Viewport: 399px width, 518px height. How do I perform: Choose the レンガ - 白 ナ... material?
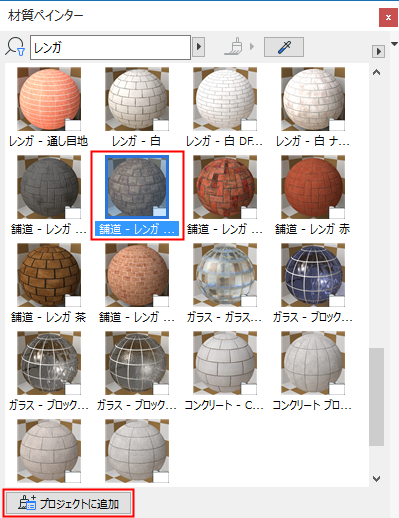[x=313, y=107]
